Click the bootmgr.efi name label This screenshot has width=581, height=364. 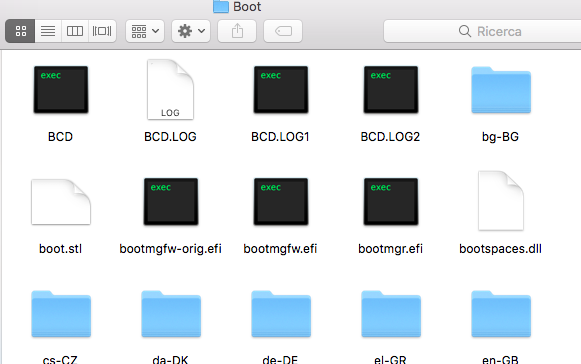390,249
